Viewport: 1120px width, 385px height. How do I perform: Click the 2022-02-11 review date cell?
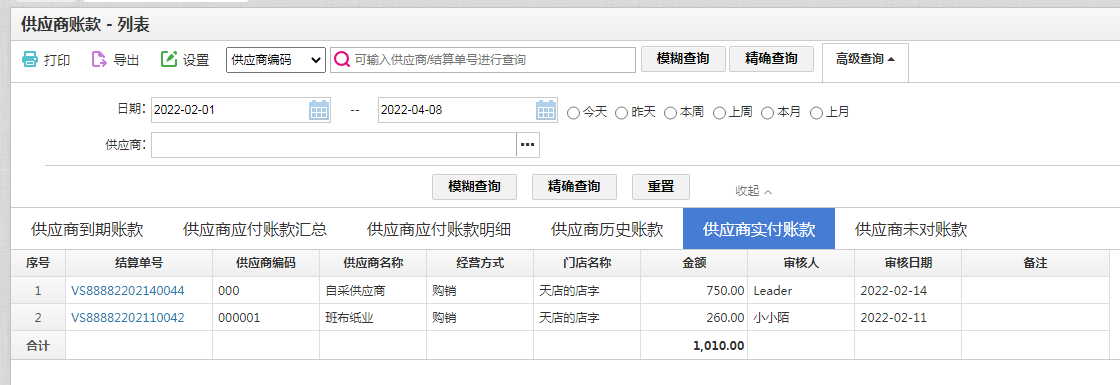[908, 318]
